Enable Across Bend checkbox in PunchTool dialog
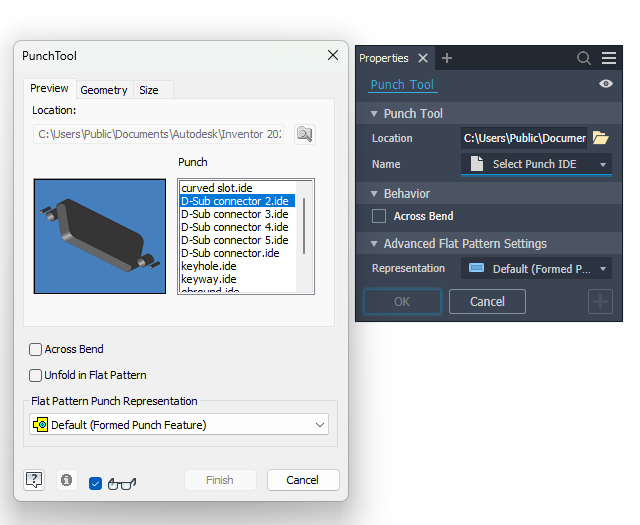This screenshot has height=525, width=640. point(36,349)
